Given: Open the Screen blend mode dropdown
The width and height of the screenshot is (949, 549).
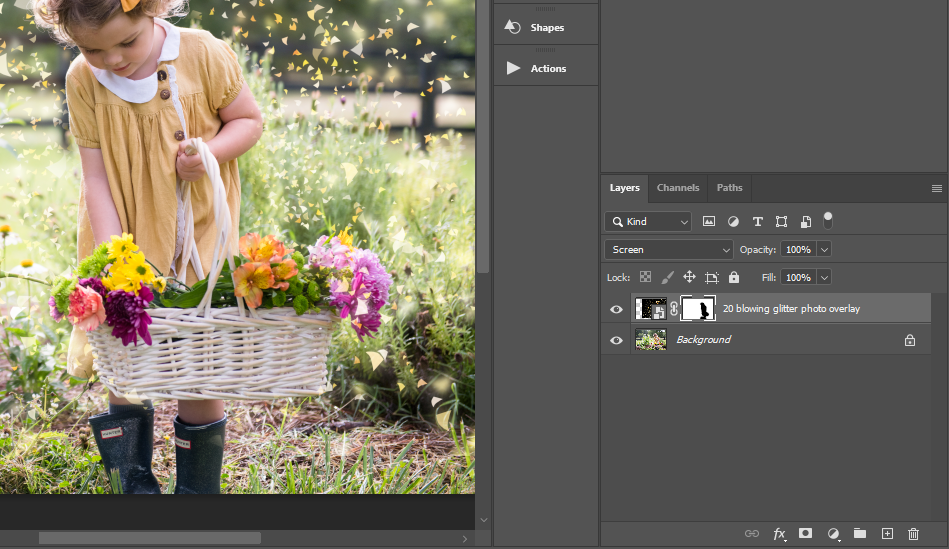Looking at the screenshot, I should pyautogui.click(x=669, y=249).
